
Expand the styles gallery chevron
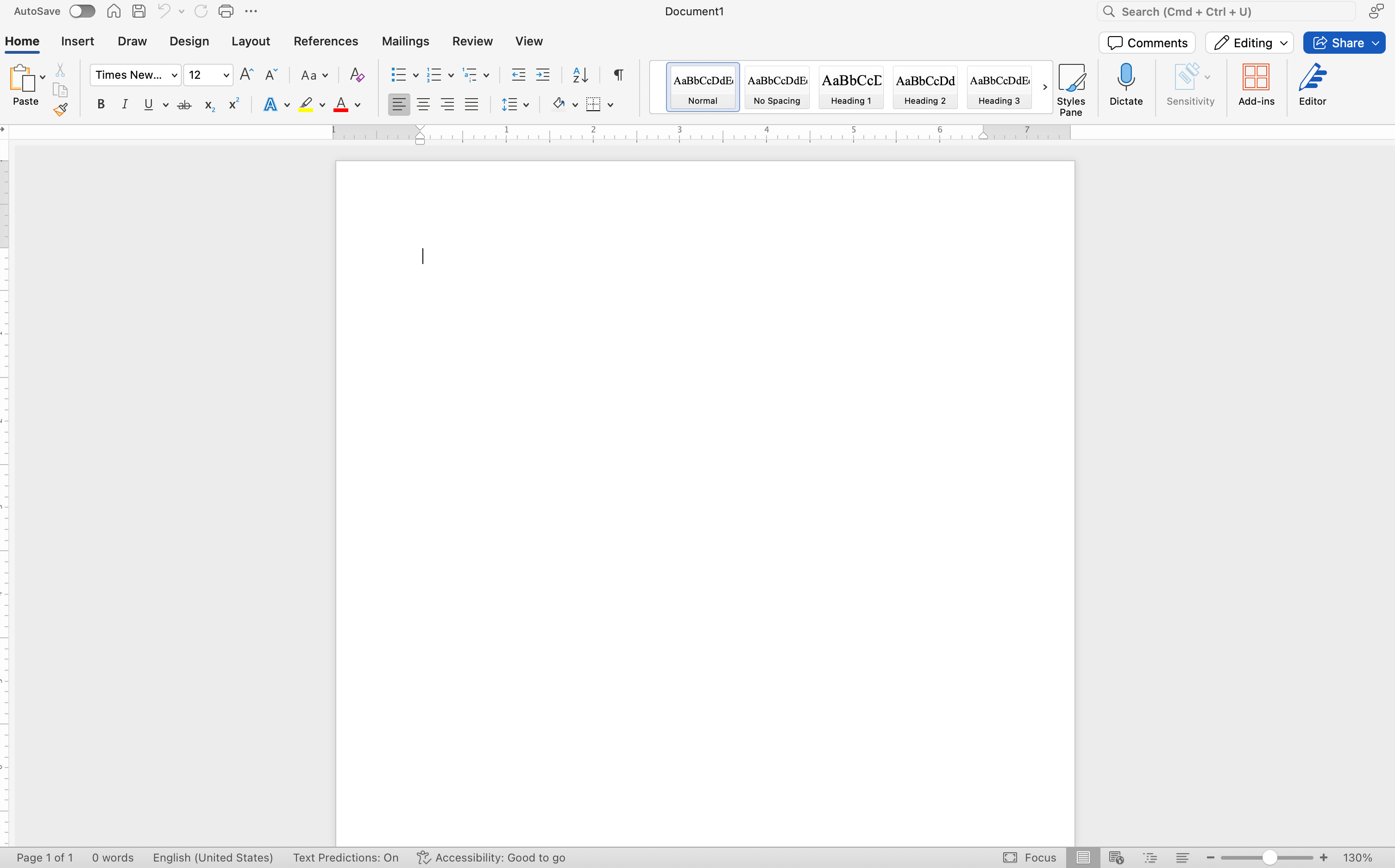click(x=1044, y=87)
